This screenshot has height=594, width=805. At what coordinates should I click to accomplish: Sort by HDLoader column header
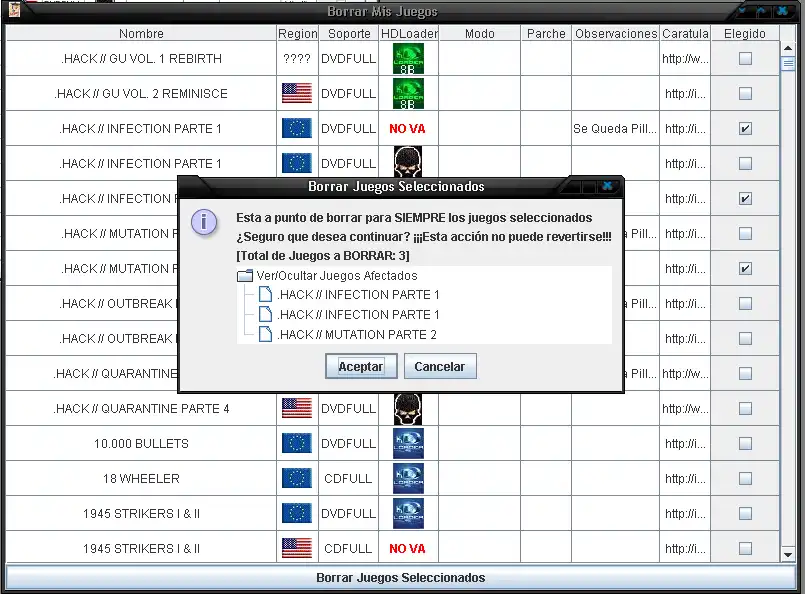[x=409, y=33]
